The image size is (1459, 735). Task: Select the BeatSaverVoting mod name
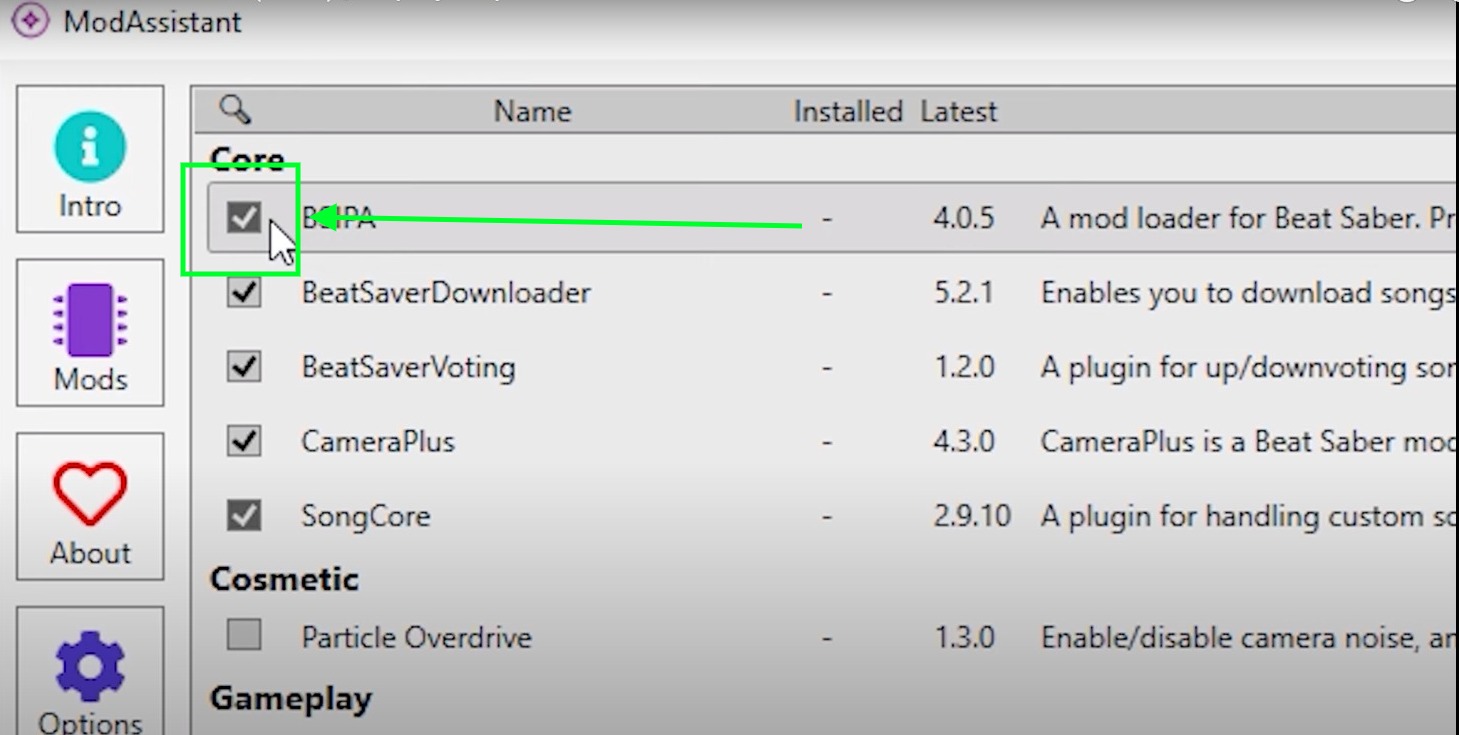pyautogui.click(x=408, y=367)
